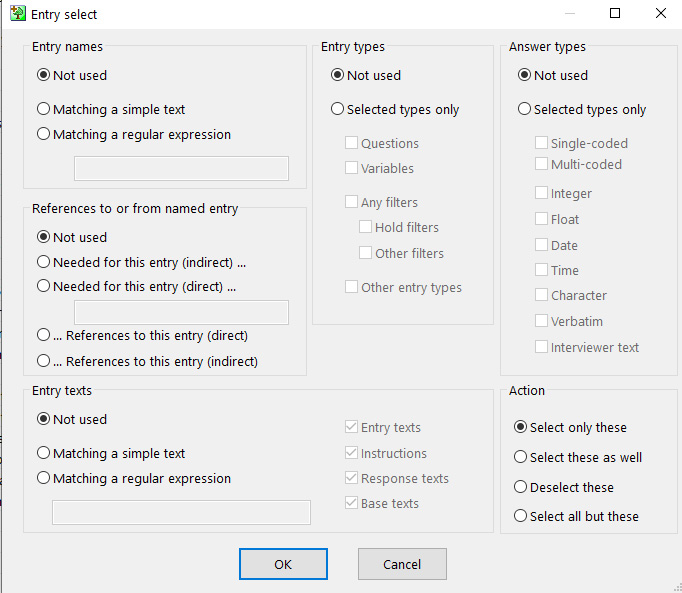
Task: Select 'References to this entry (indirect)' option
Action: coord(43,361)
